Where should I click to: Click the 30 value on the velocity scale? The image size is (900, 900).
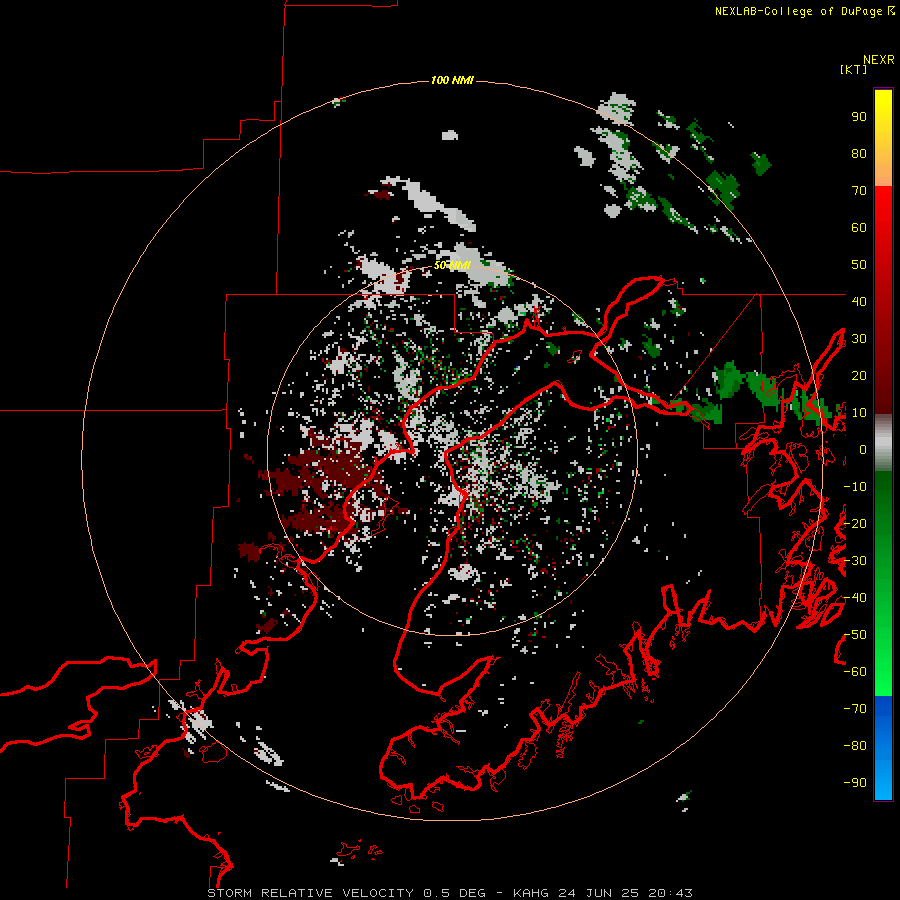point(859,339)
